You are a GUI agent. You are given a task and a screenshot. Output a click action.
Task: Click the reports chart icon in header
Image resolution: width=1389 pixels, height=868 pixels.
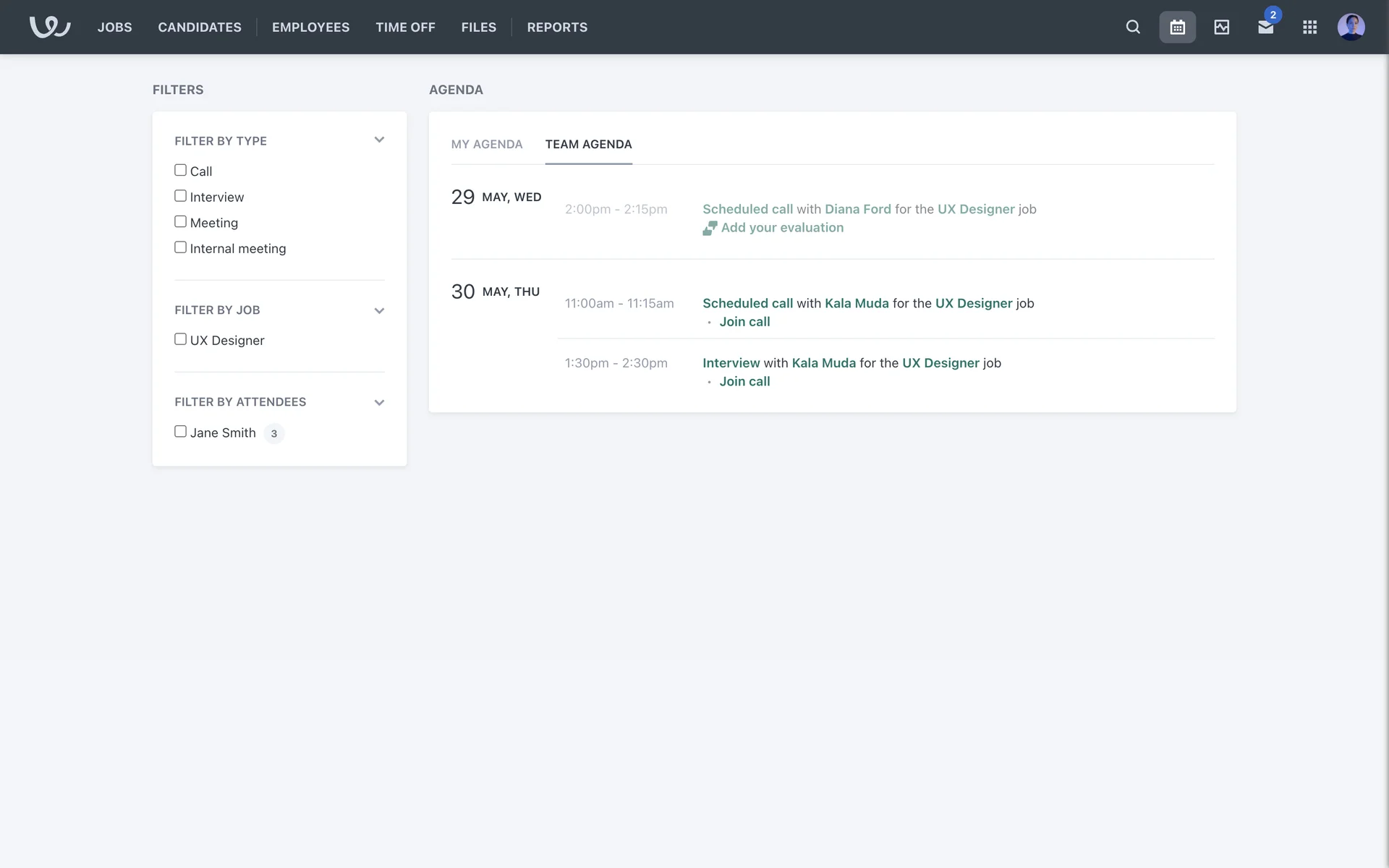(1221, 27)
